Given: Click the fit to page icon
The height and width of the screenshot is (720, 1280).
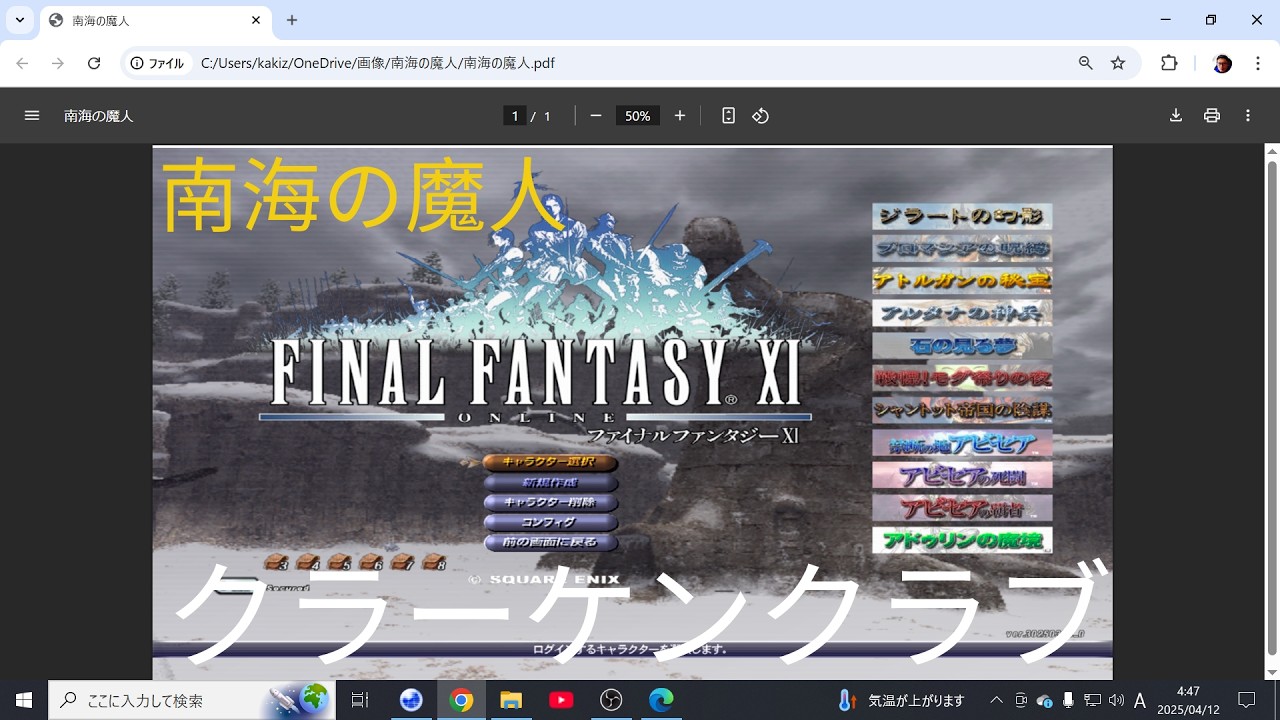Looking at the screenshot, I should pyautogui.click(x=728, y=116).
